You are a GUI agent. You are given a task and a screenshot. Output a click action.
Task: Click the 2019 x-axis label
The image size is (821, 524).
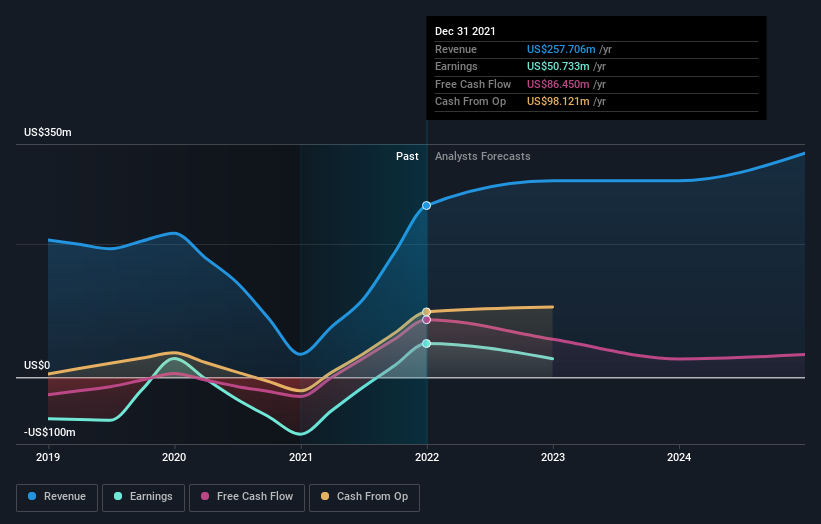[48, 458]
